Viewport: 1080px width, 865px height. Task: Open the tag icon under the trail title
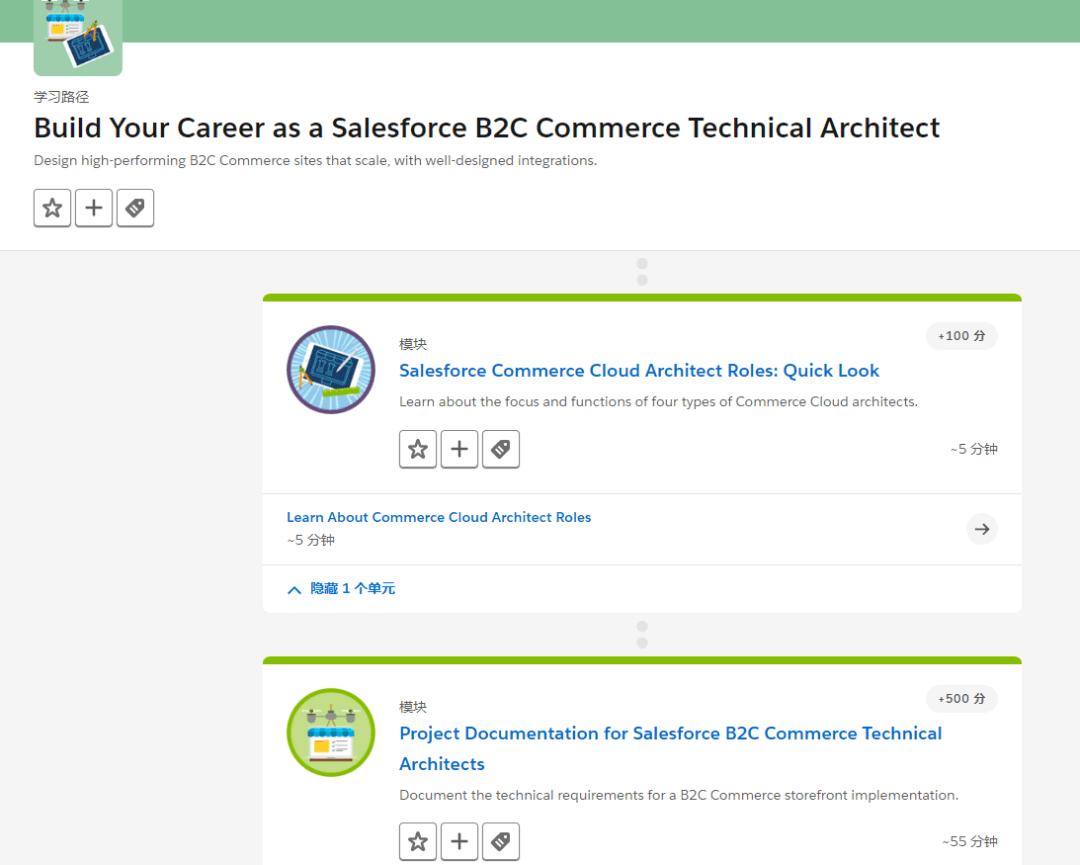[135, 207]
